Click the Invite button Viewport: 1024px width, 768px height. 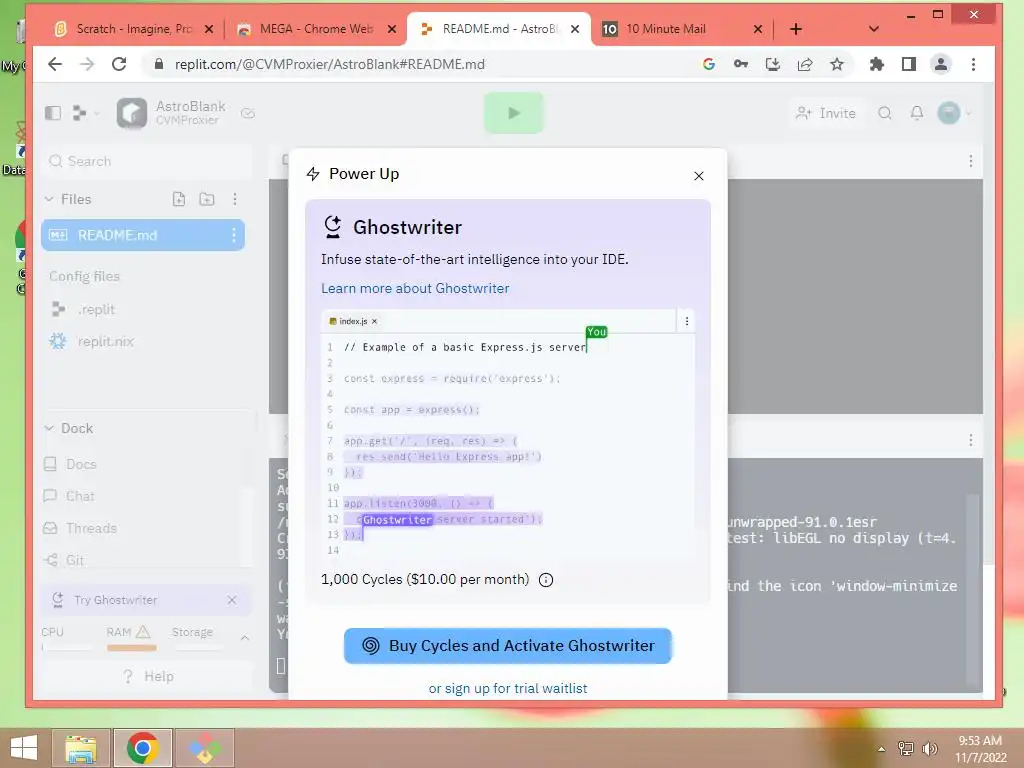tap(825, 113)
